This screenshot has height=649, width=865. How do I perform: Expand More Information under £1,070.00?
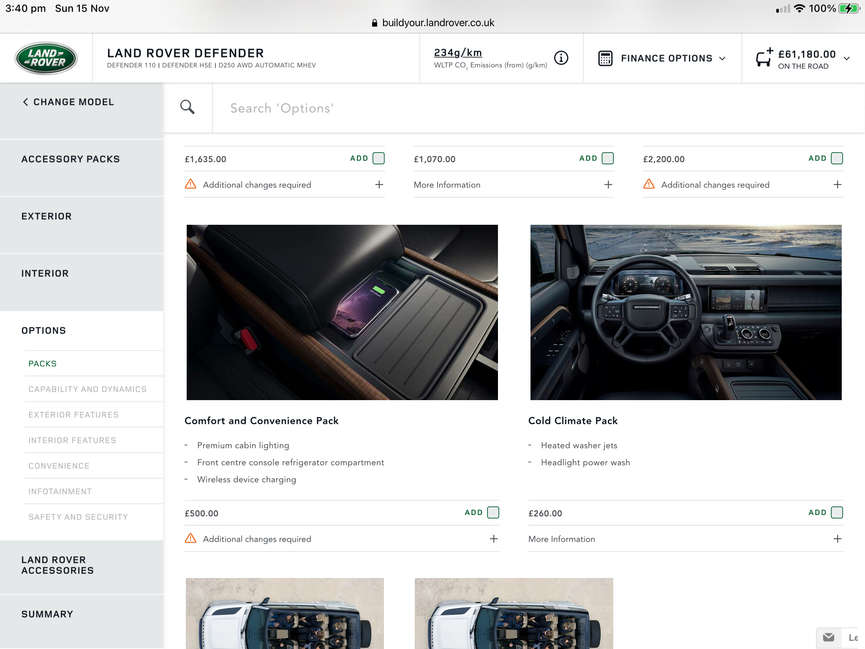[x=608, y=184]
